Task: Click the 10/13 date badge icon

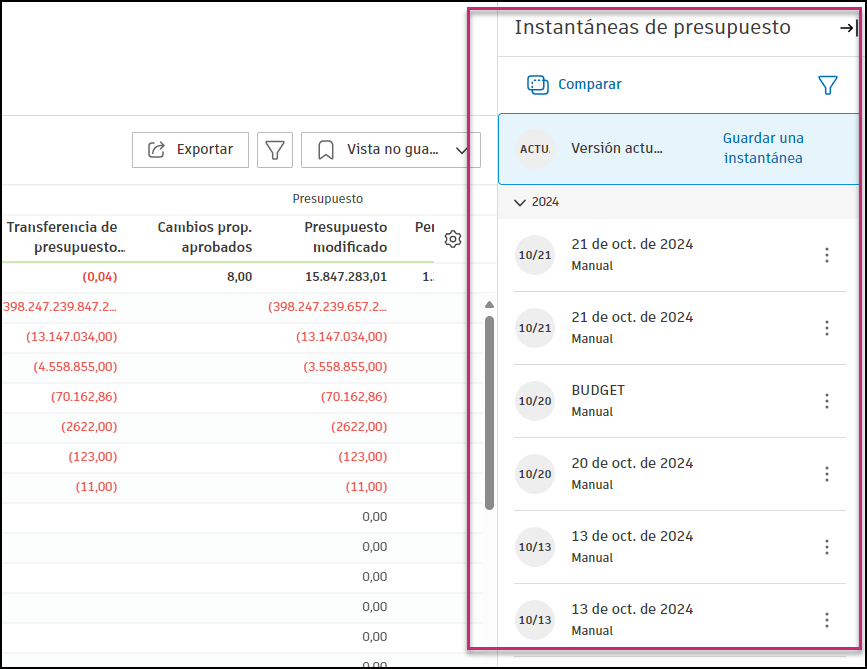Action: [x=535, y=547]
